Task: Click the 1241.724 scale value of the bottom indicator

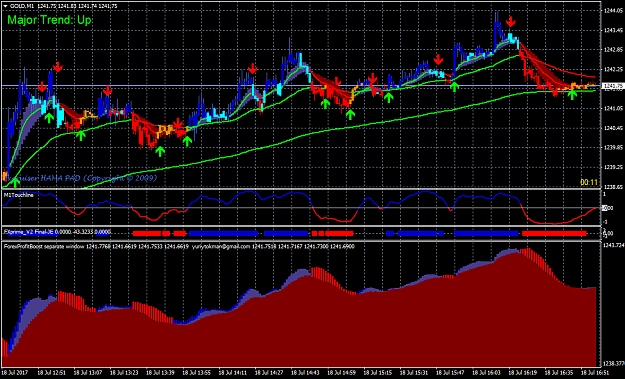Action: click(614, 245)
